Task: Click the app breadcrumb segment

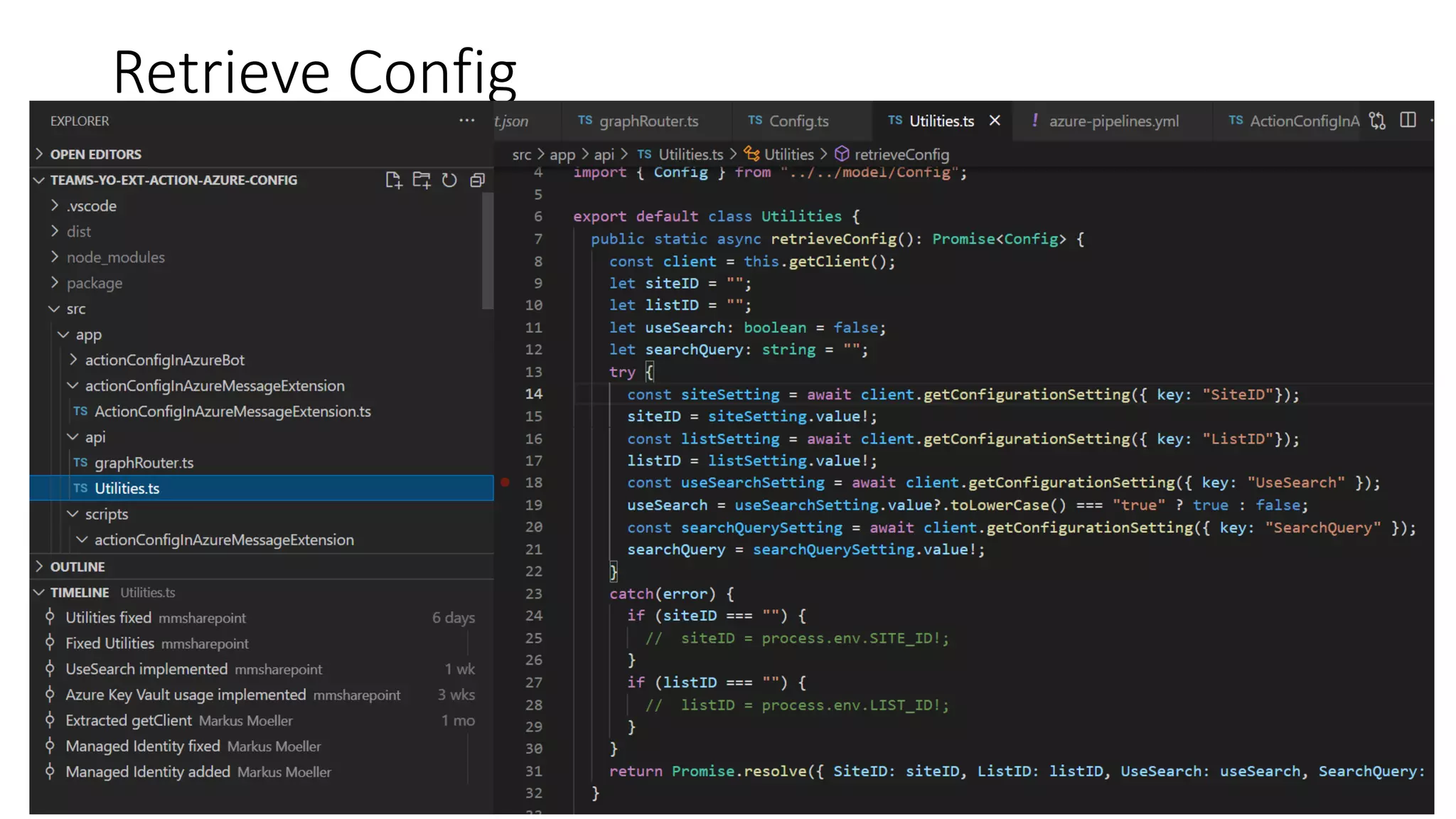Action: tap(562, 154)
